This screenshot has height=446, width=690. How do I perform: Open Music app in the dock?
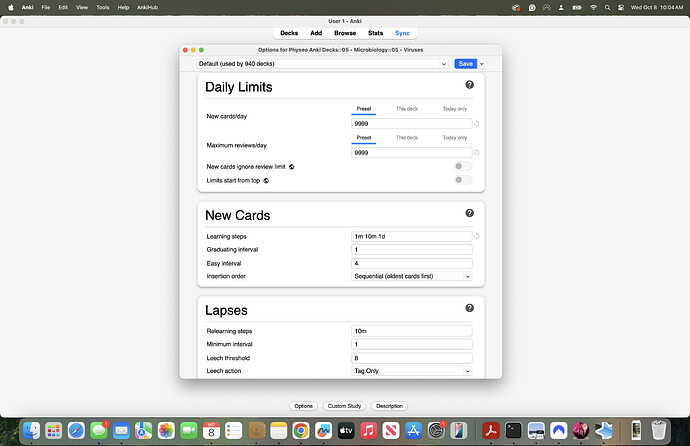[x=368, y=431]
